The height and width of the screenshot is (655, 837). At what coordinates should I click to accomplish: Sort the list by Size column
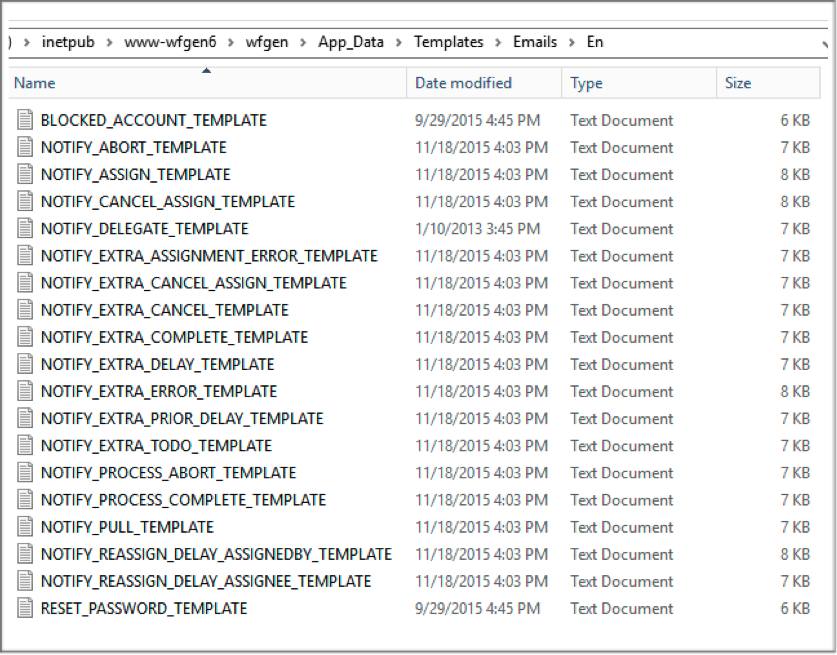[x=738, y=83]
